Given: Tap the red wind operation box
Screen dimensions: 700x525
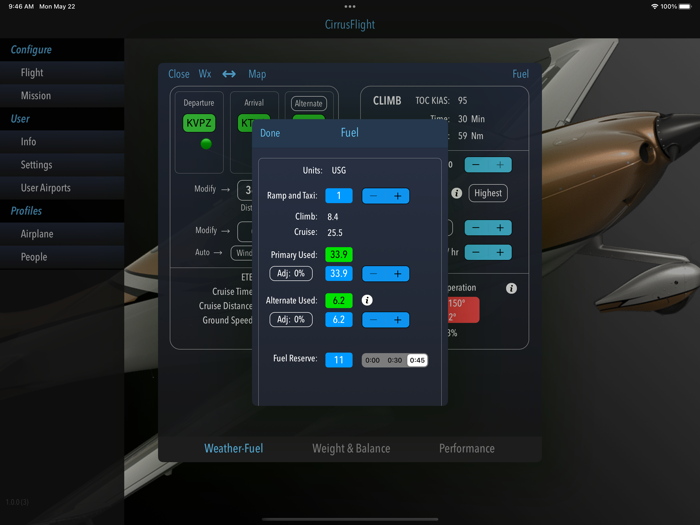Looking at the screenshot, I should [463, 310].
